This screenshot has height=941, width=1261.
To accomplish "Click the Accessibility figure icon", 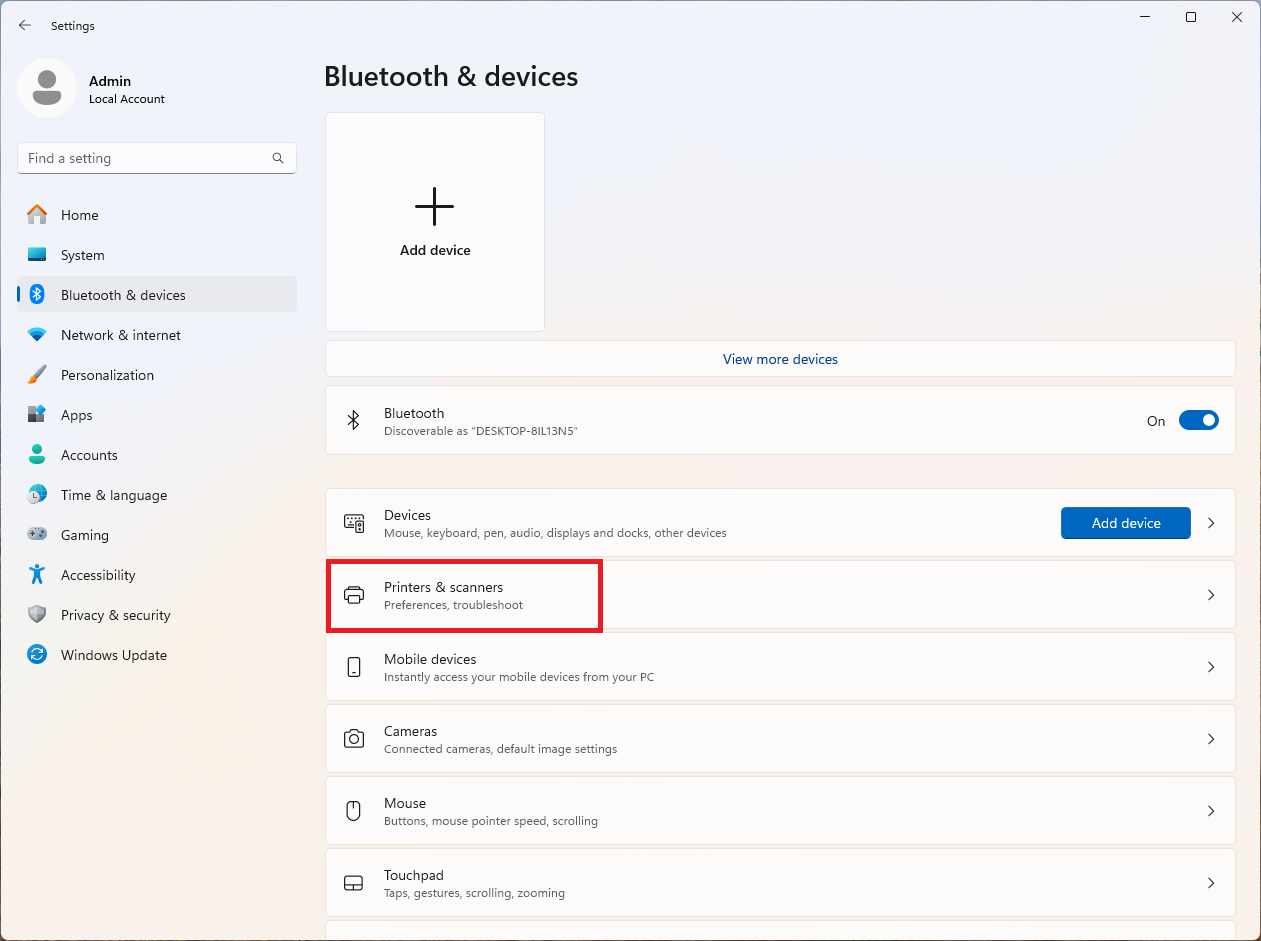I will point(37,575).
